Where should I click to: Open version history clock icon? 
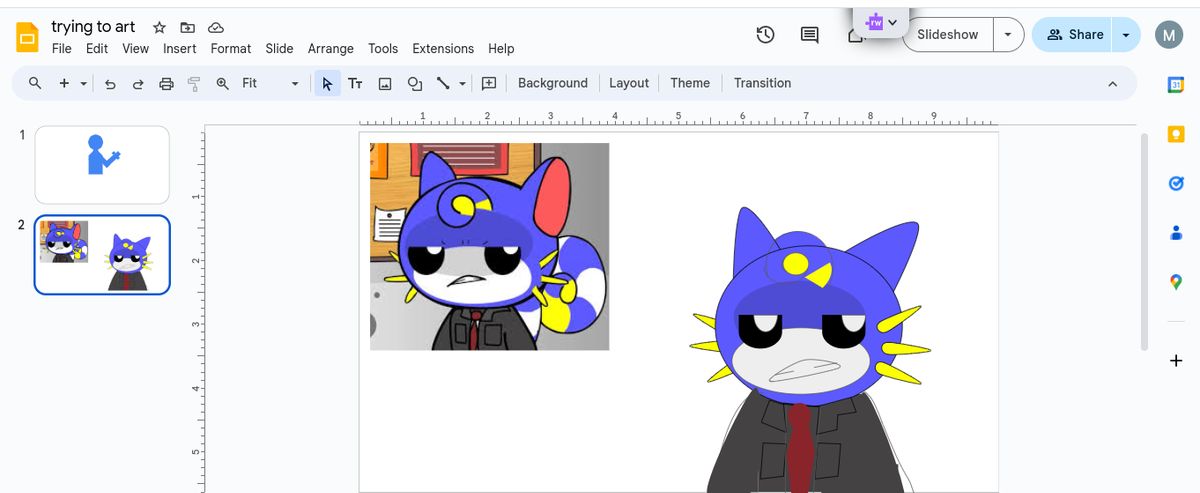[765, 35]
